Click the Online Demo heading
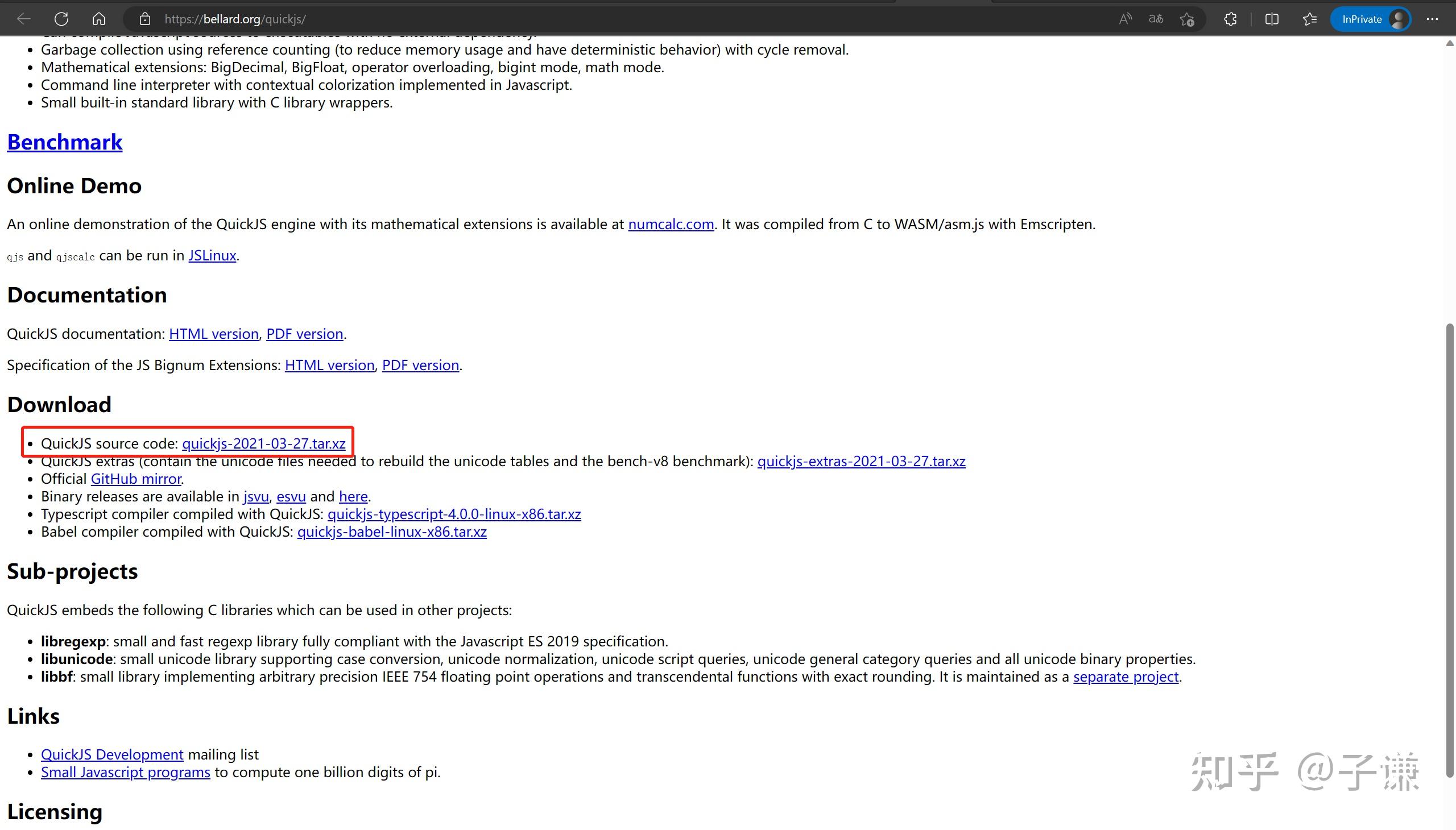The height and width of the screenshot is (830, 1456). coord(74,186)
